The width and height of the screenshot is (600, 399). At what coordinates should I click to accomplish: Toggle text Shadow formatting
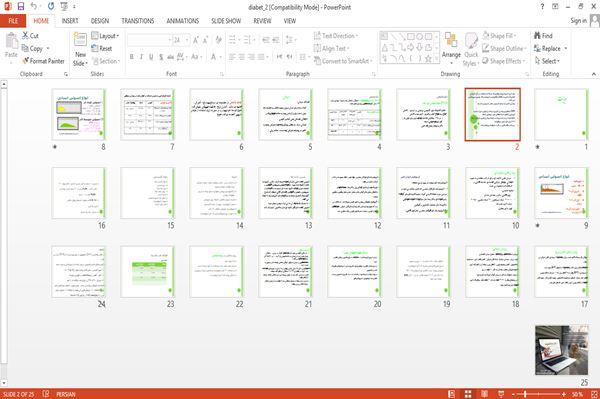[x=161, y=57]
